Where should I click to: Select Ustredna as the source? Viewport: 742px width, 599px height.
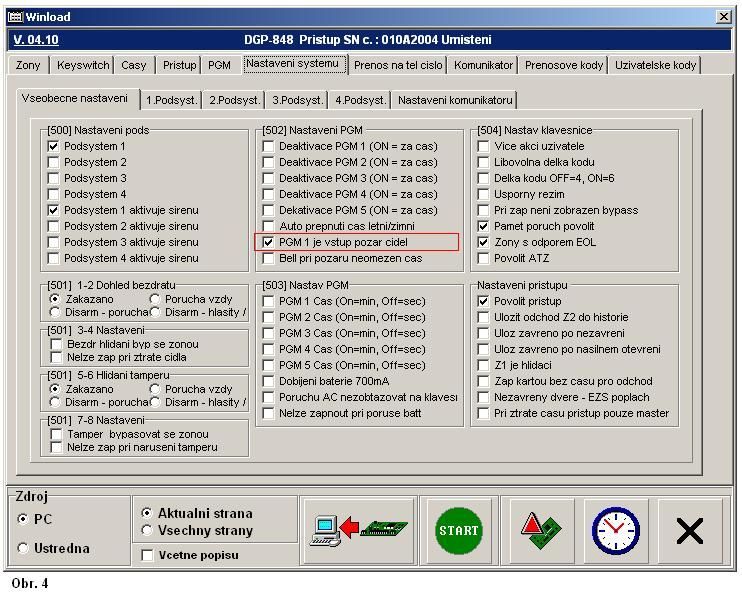click(24, 548)
